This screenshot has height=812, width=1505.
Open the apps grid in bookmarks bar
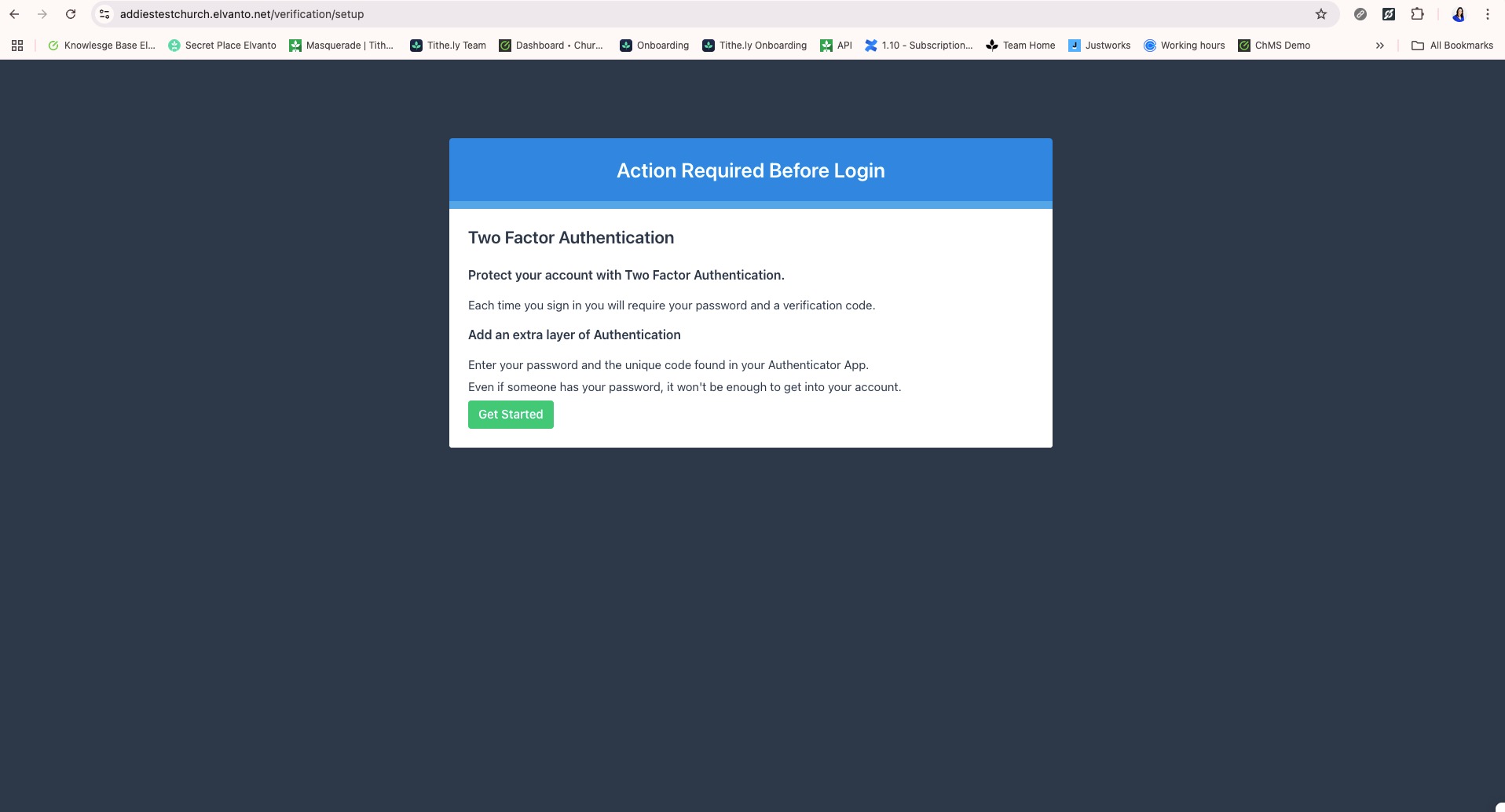point(17,46)
